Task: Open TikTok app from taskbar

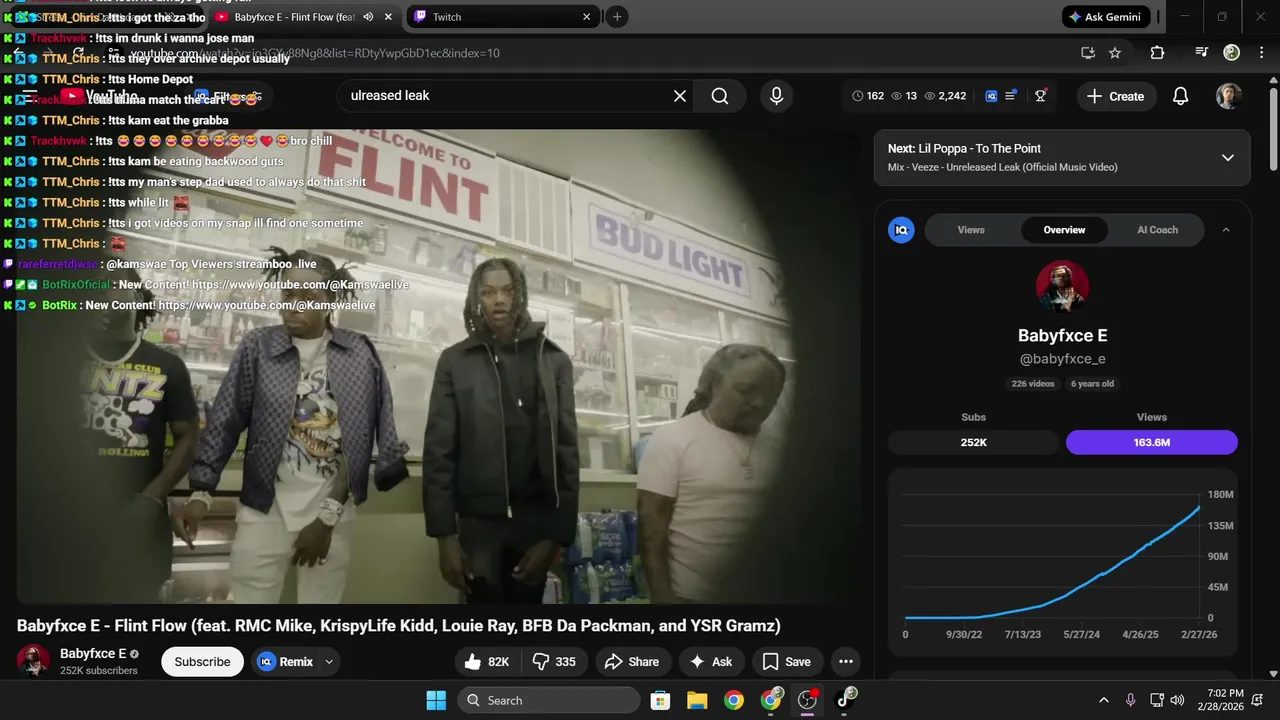Action: (846, 699)
